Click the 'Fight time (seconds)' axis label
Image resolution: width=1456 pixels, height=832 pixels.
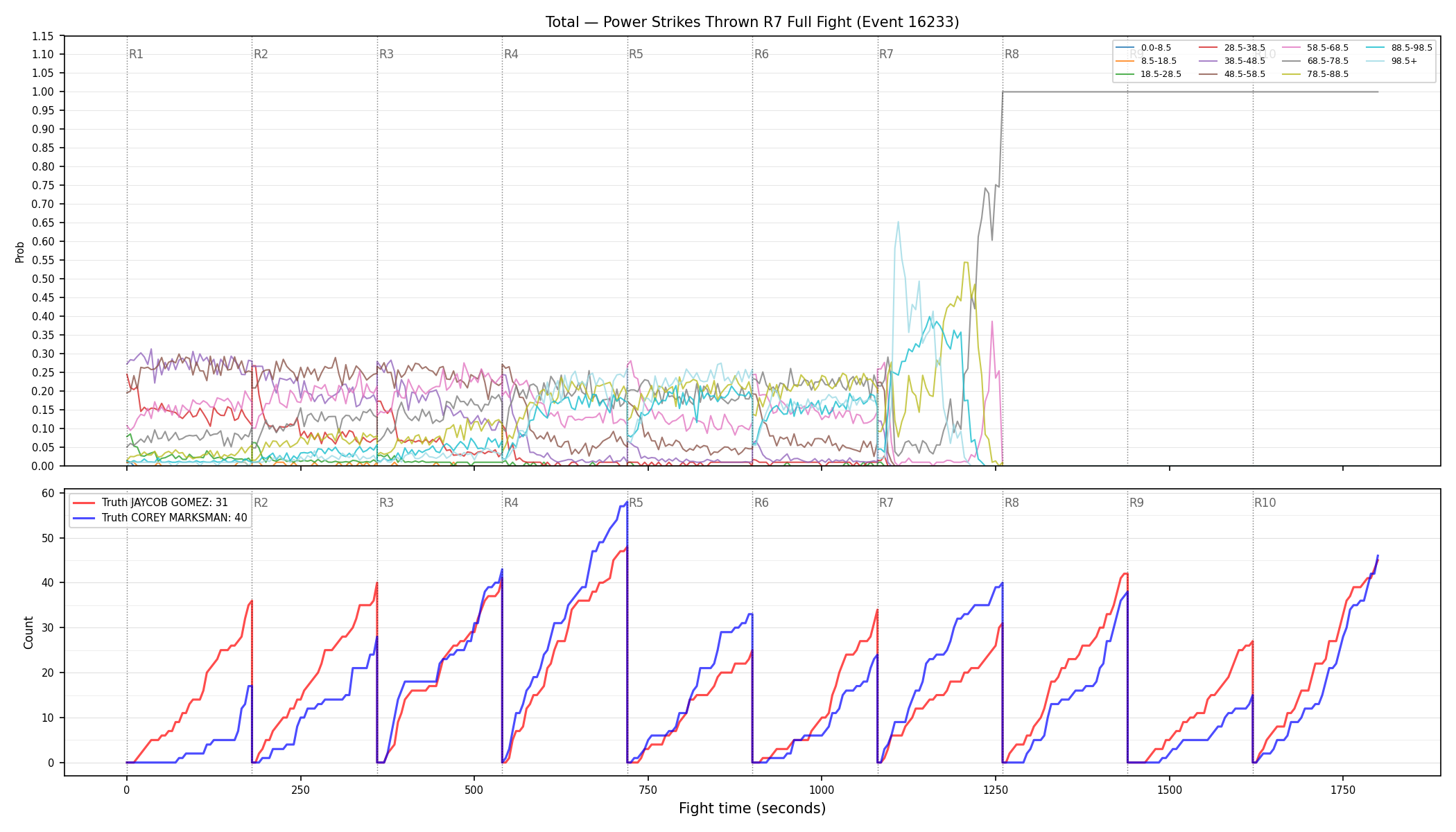pyautogui.click(x=752, y=808)
